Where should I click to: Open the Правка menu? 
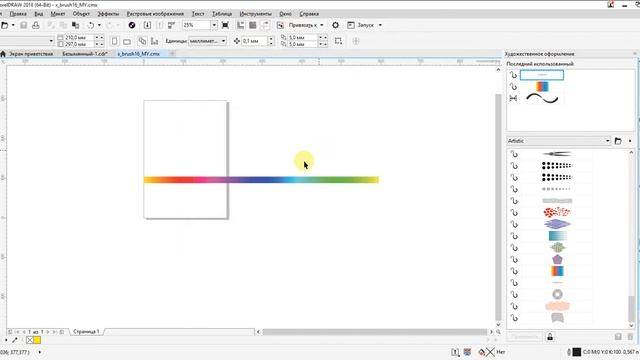click(x=18, y=13)
